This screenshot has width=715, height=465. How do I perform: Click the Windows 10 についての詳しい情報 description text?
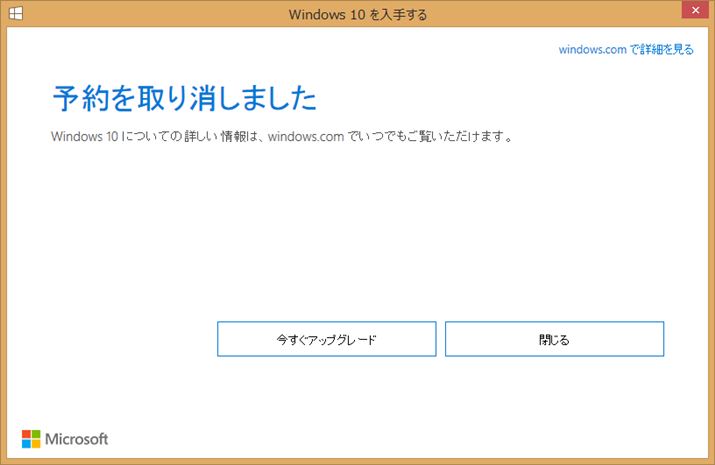pyautogui.click(x=282, y=136)
